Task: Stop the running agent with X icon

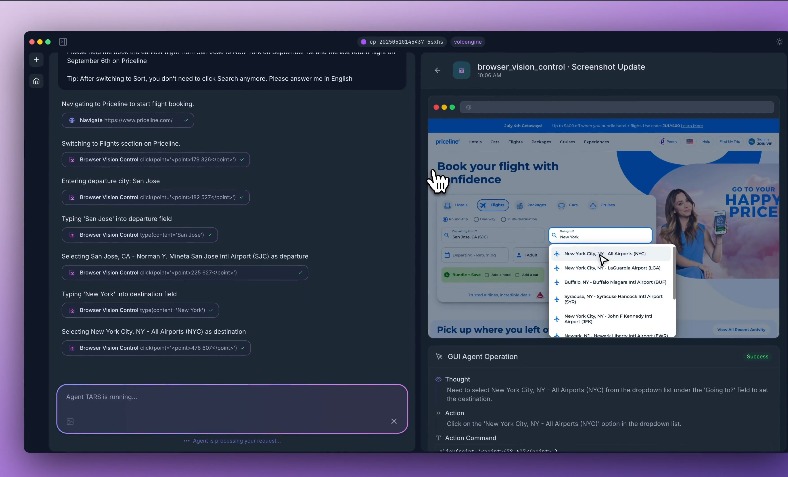Action: click(x=394, y=421)
